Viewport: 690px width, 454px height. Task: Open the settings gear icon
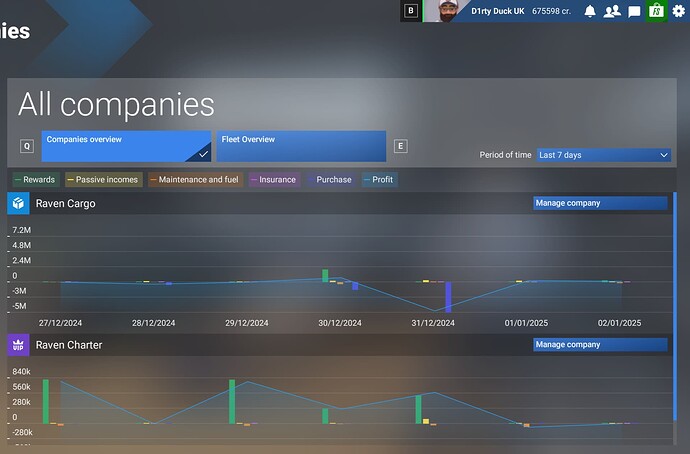(x=679, y=11)
